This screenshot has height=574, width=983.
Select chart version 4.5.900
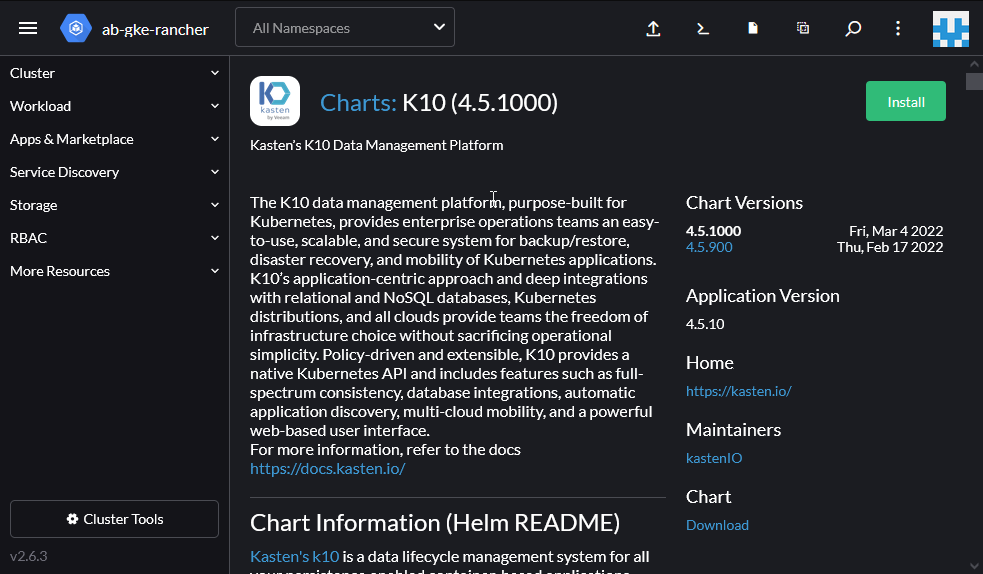click(x=709, y=247)
